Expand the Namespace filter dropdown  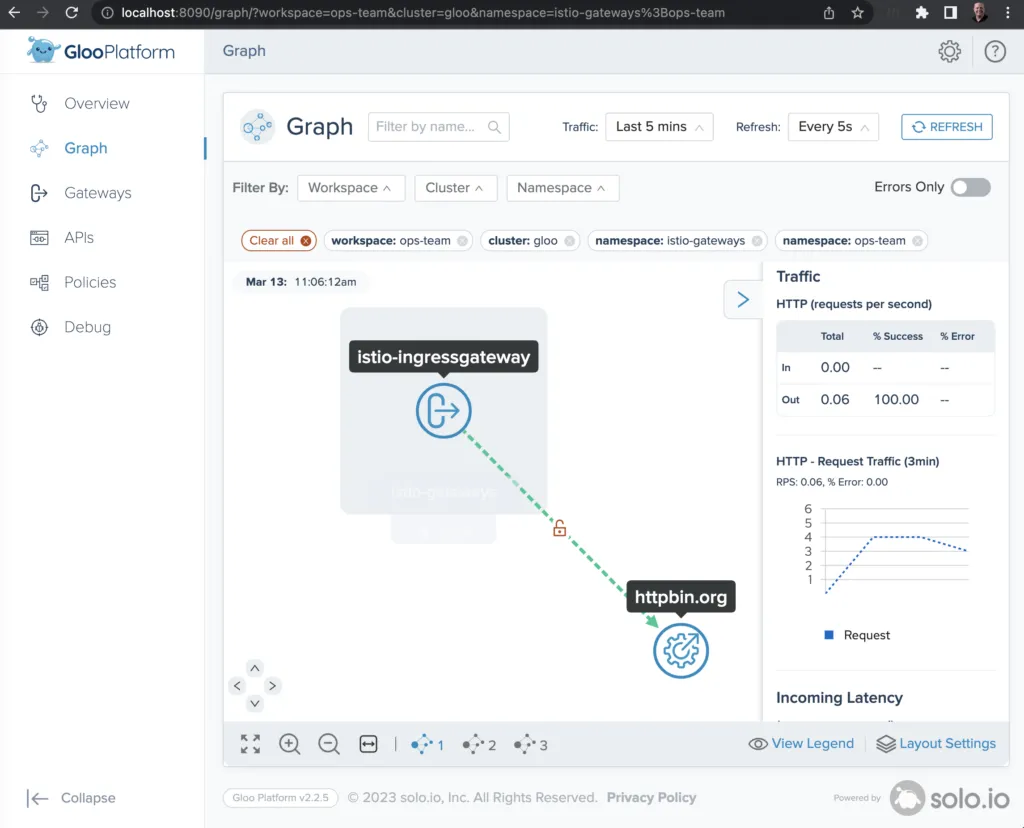pos(562,188)
